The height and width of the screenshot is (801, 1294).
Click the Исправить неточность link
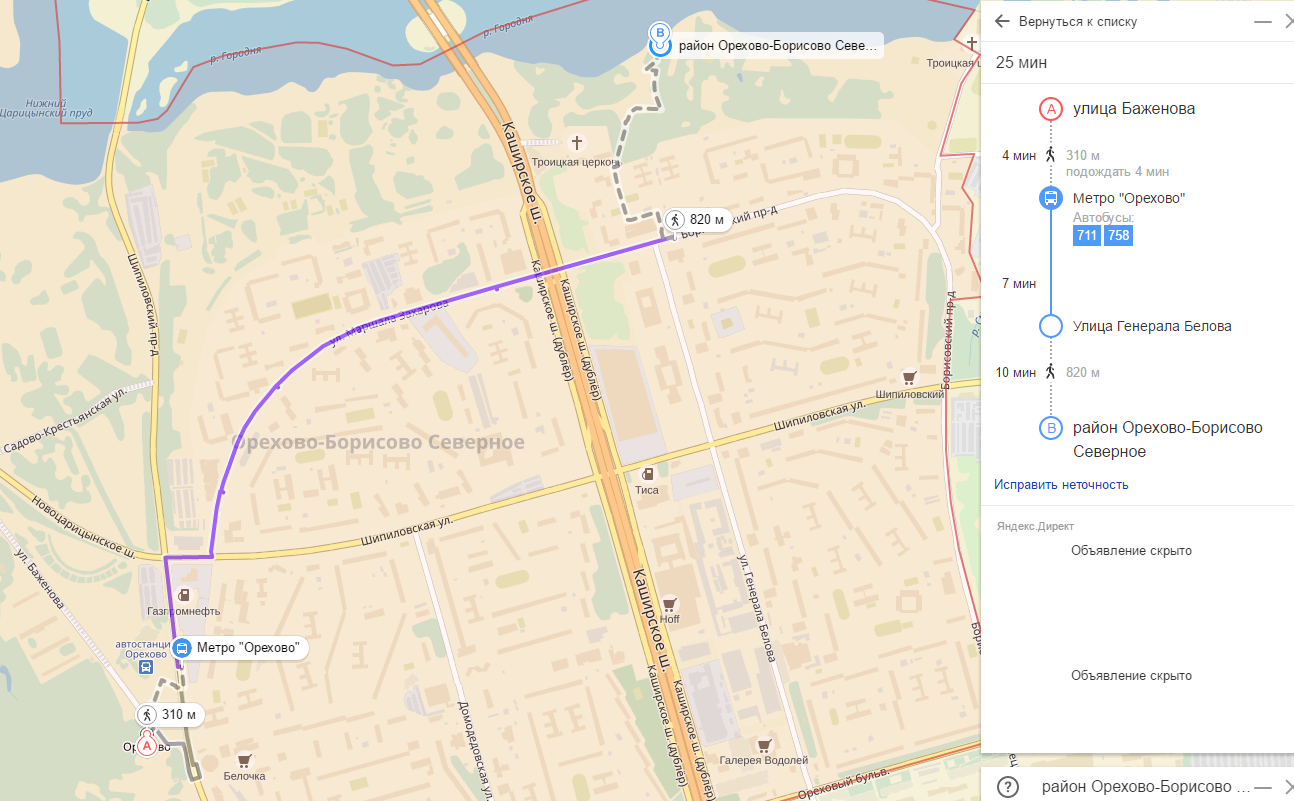click(1061, 484)
